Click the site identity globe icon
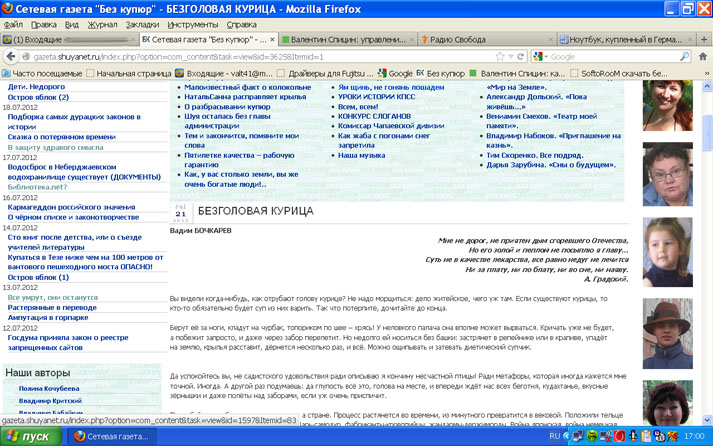The height and width of the screenshot is (446, 713). point(26,56)
